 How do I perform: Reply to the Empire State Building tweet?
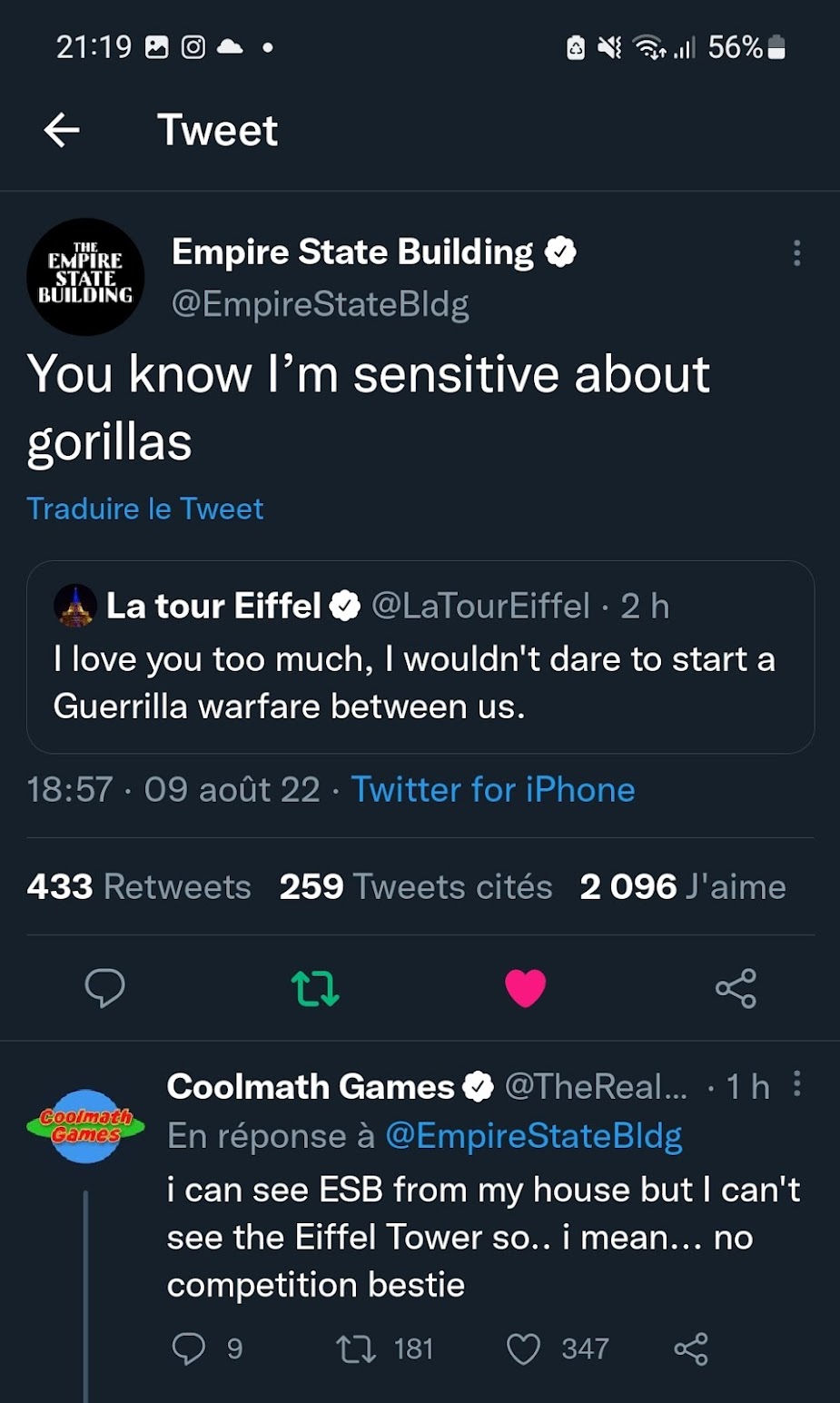(104, 988)
